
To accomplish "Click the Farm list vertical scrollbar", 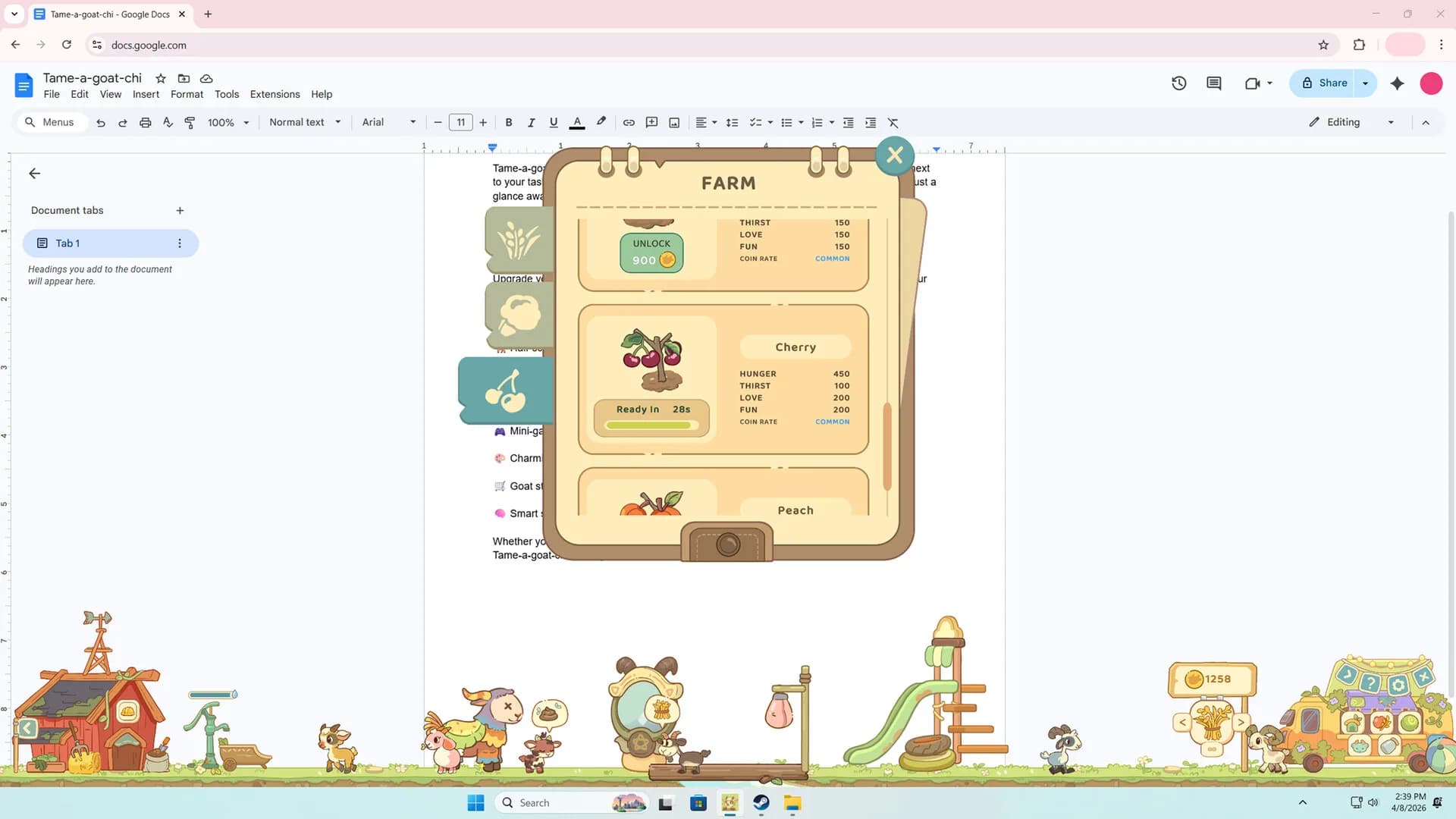I will click(x=886, y=447).
